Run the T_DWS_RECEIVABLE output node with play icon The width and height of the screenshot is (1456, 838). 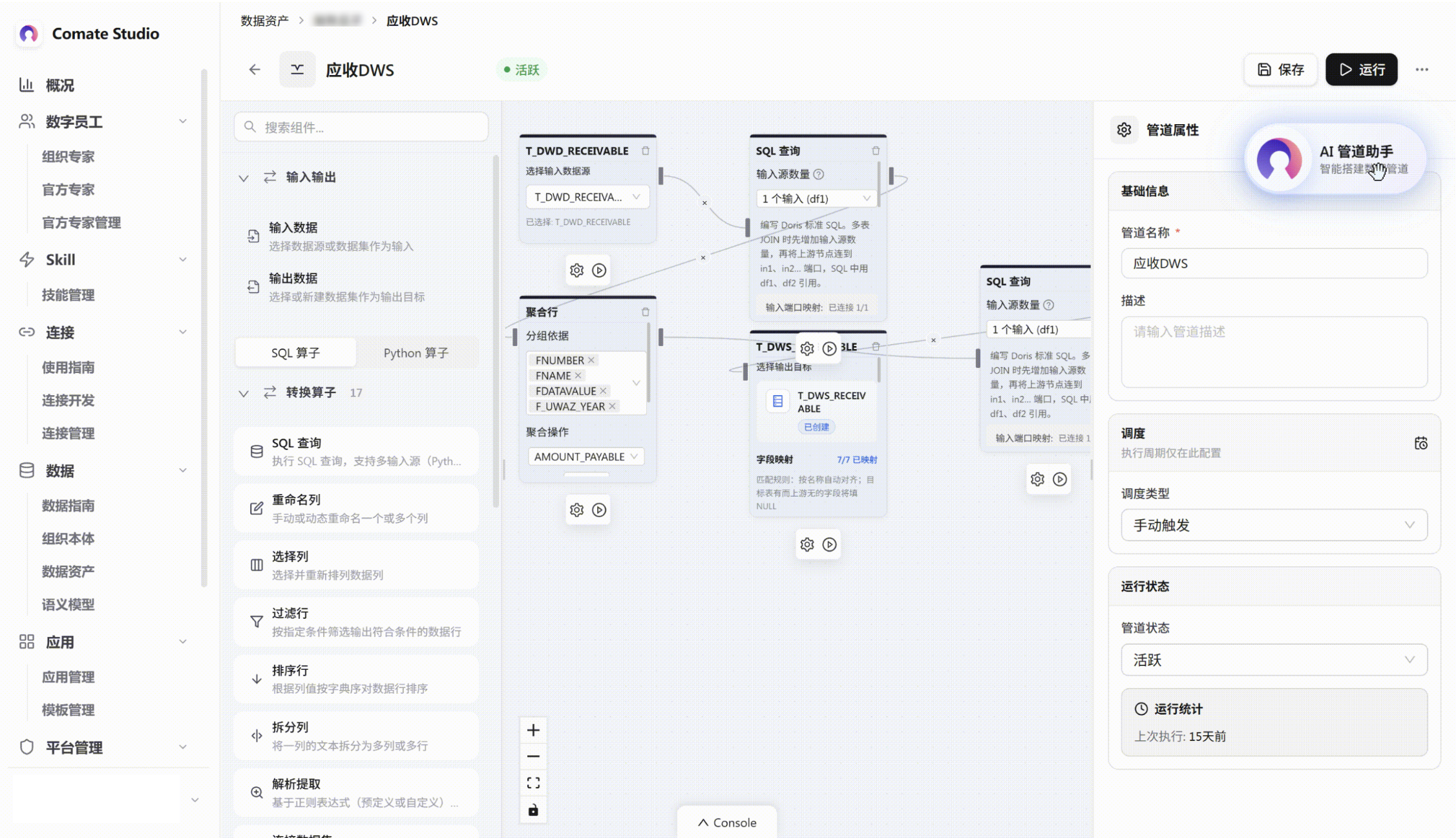pos(829,544)
